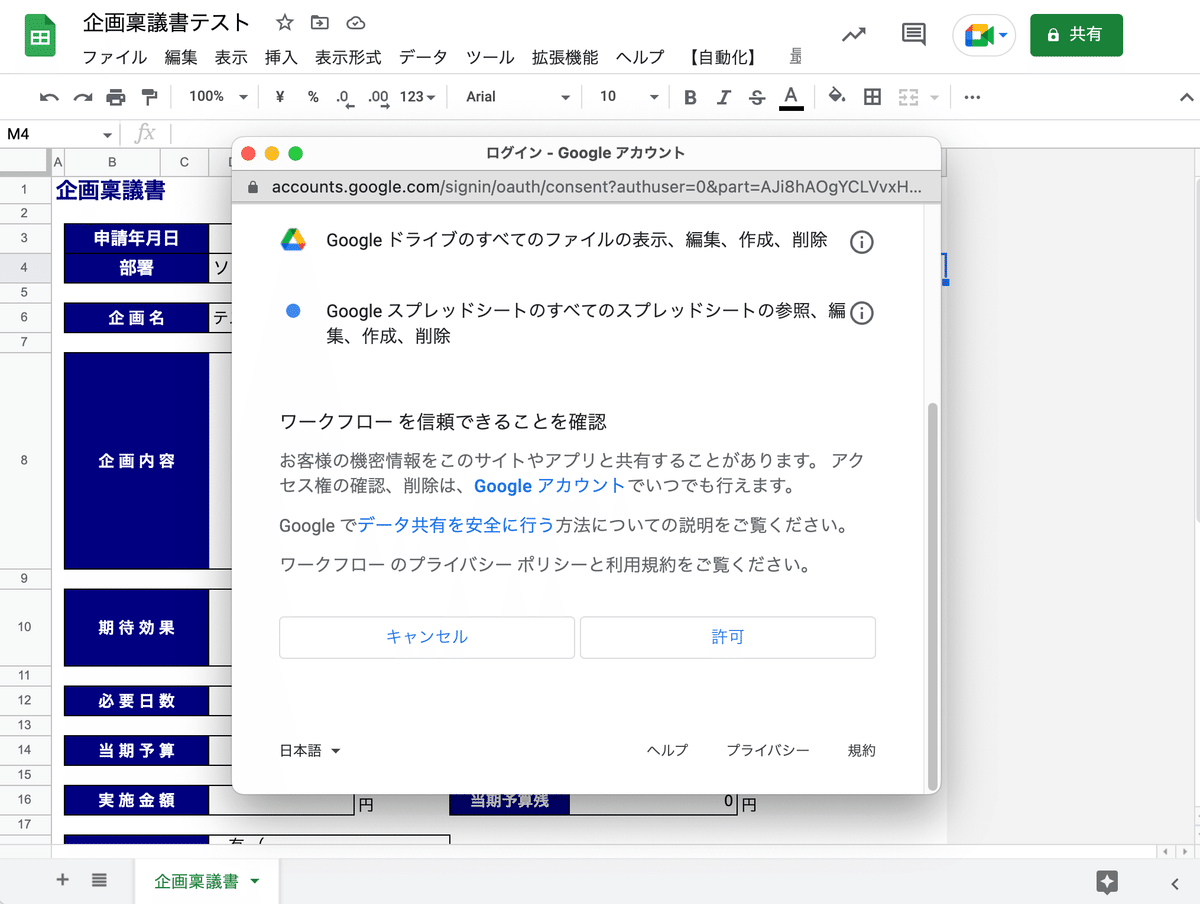The image size is (1200, 904).
Task: Open the 挿入 menu
Action: tap(281, 57)
